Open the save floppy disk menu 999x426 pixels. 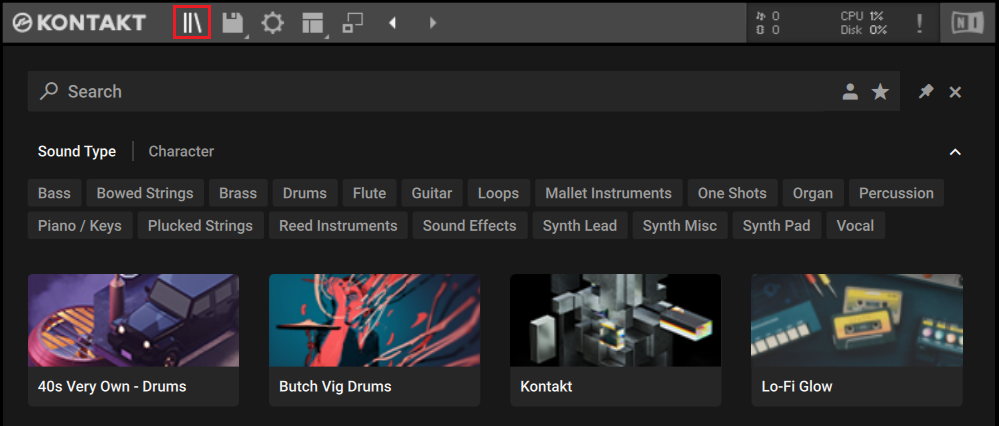click(x=233, y=24)
